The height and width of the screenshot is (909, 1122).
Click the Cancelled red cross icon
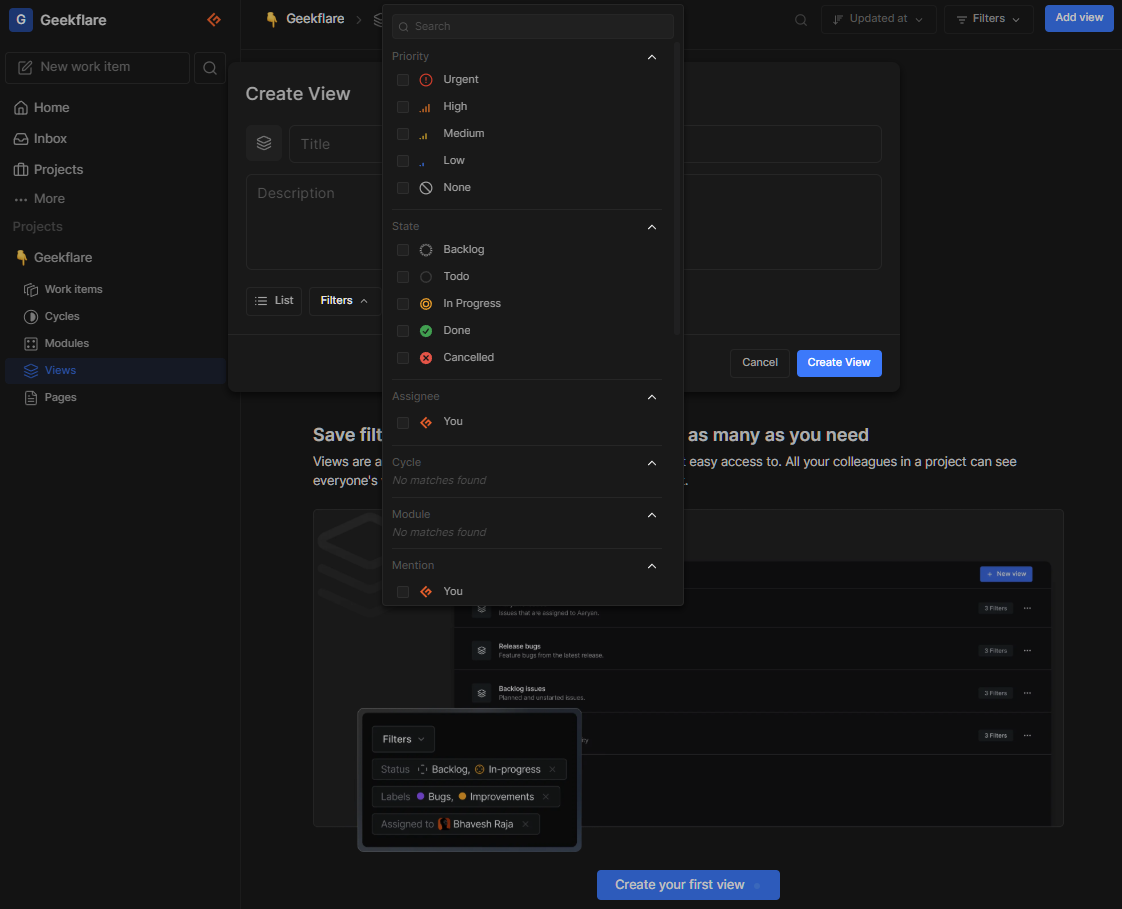point(426,358)
